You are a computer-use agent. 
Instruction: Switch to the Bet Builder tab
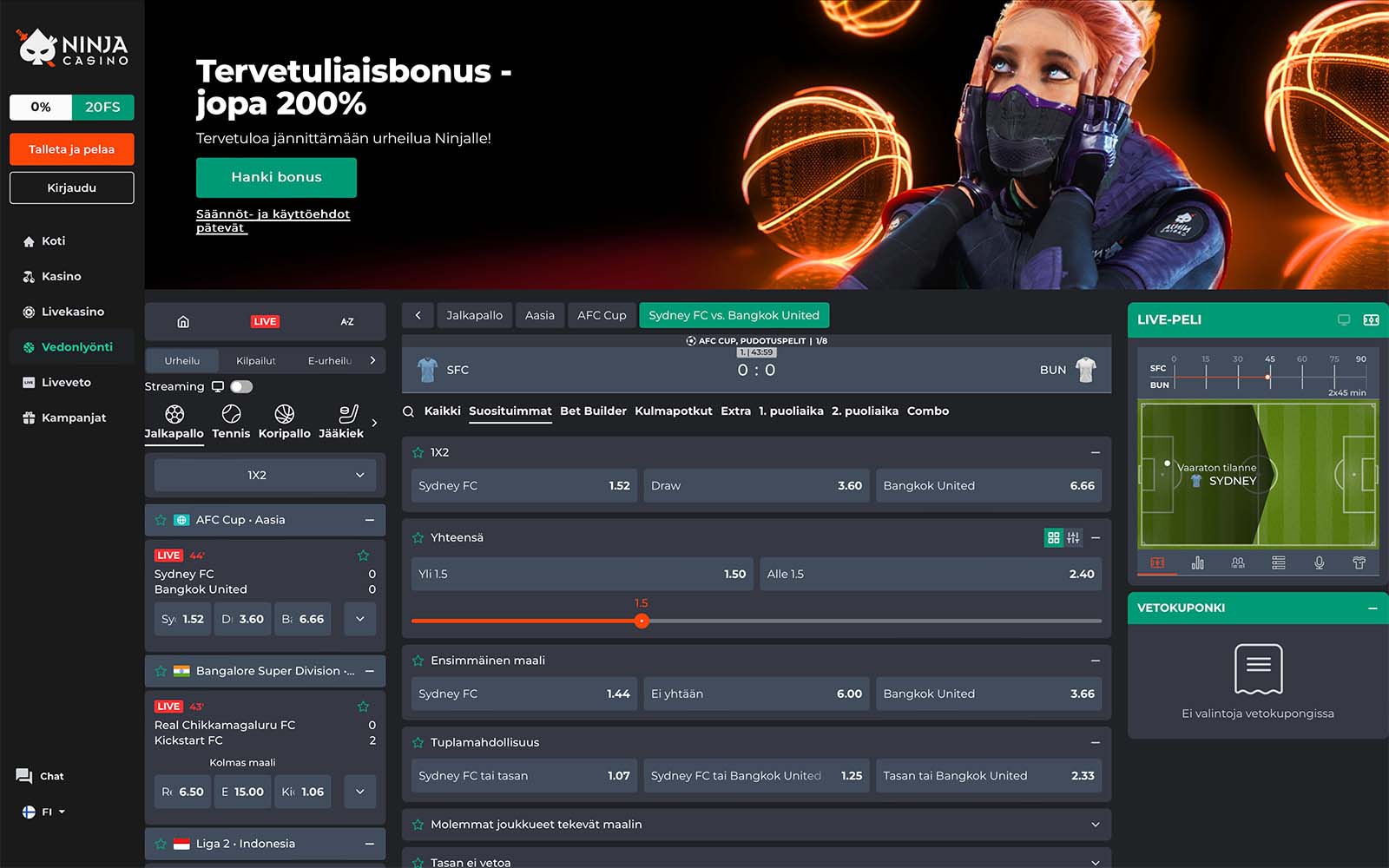click(x=593, y=411)
